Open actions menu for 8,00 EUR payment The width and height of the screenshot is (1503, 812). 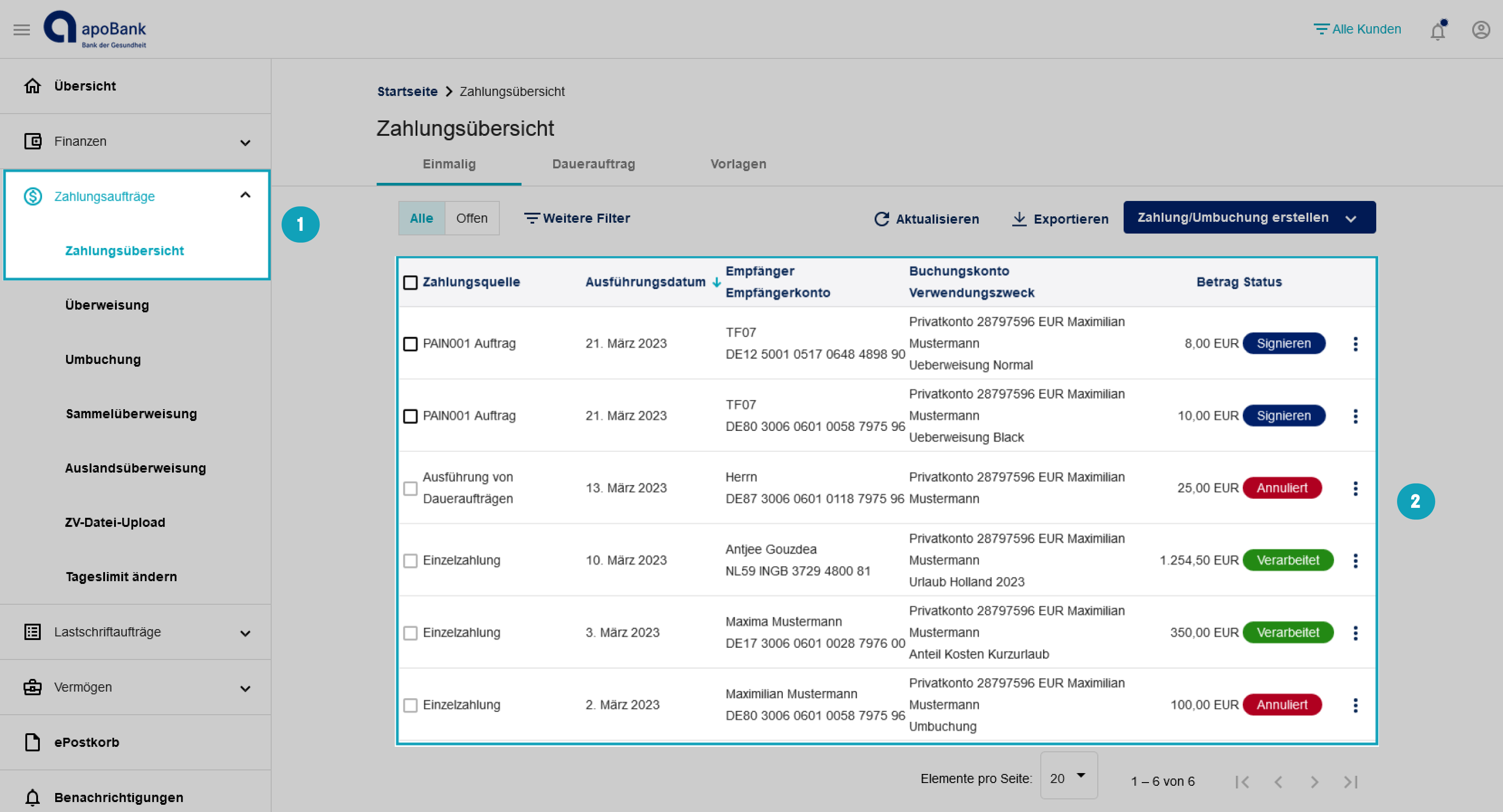[1355, 344]
